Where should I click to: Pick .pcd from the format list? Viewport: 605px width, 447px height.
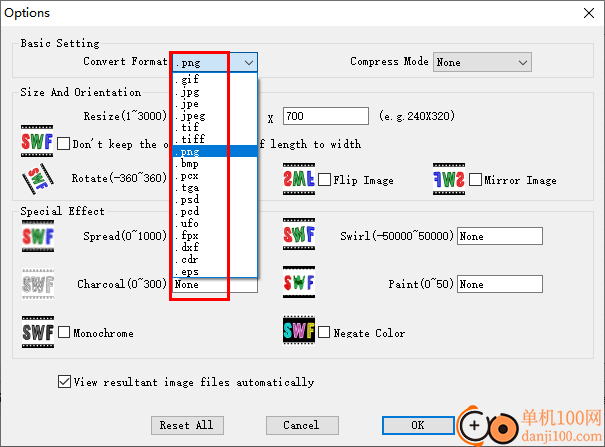coord(215,211)
